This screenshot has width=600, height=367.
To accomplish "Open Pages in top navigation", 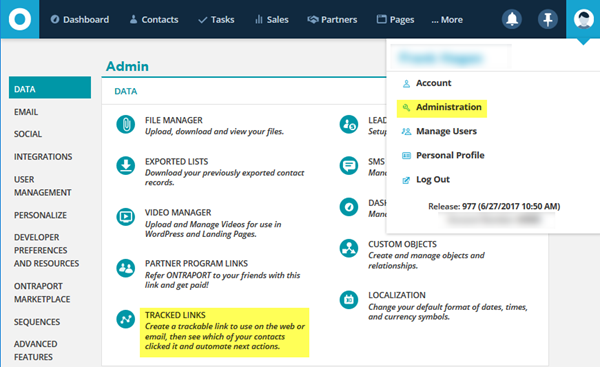I will tap(395, 20).
